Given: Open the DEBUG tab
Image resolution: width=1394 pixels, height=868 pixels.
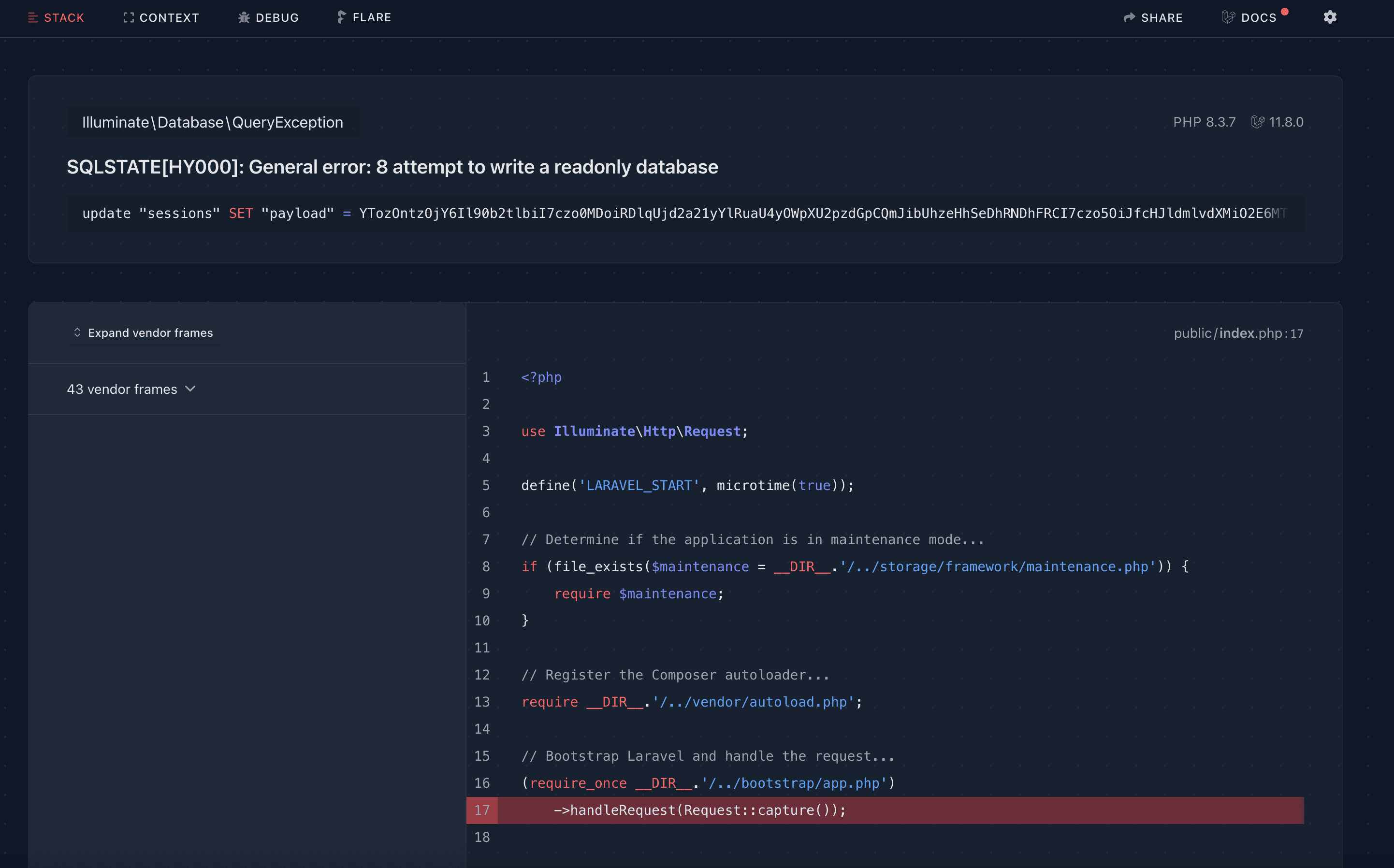Looking at the screenshot, I should [x=268, y=18].
